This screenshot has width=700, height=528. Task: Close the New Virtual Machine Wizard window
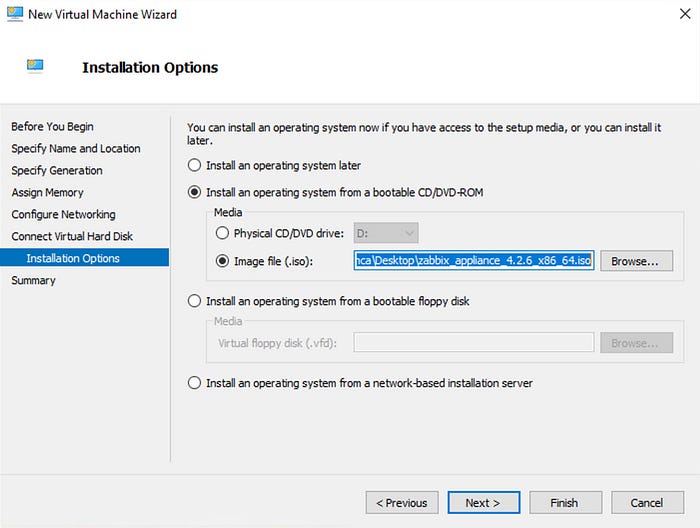pos(685,14)
